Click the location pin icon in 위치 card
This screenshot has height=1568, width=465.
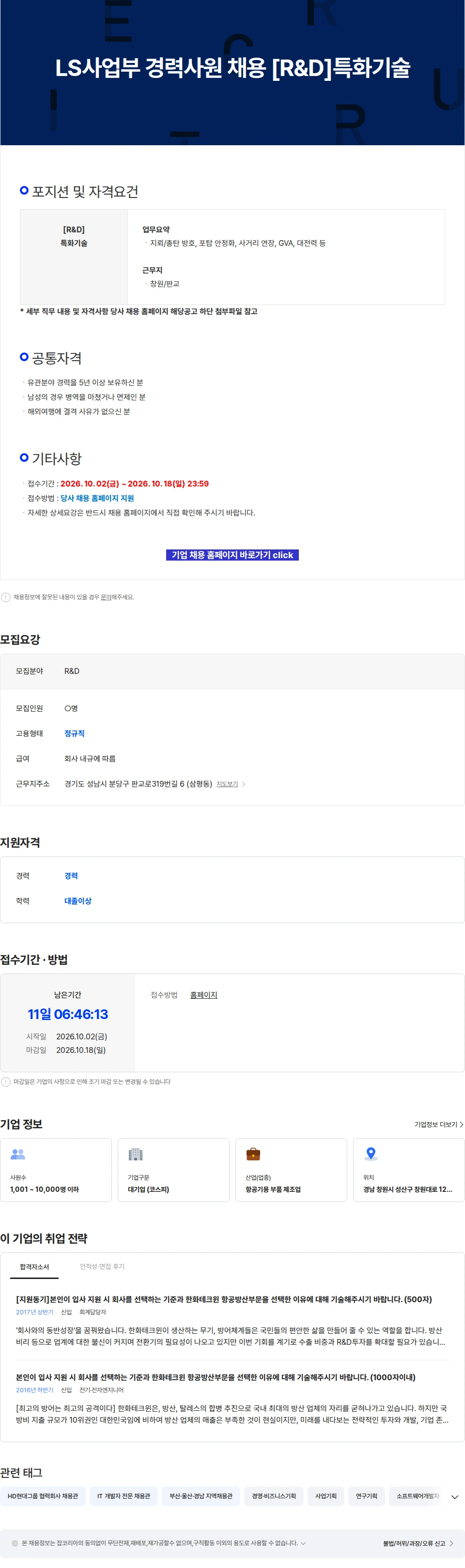[371, 1154]
